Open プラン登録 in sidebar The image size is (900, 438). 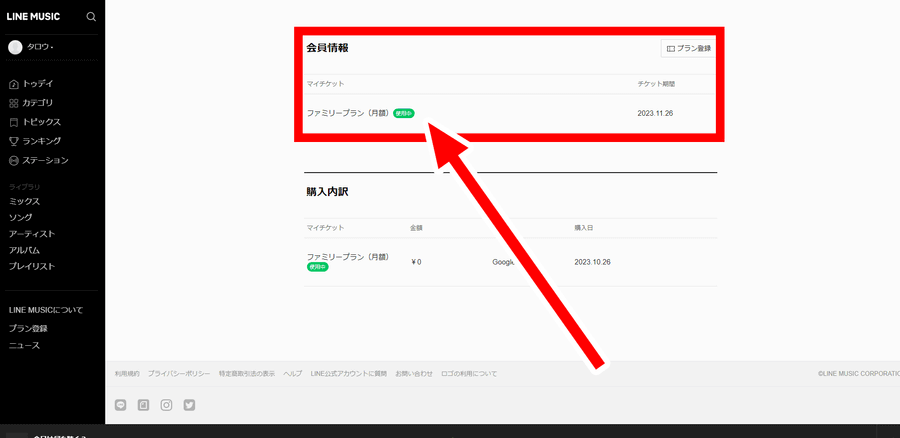(x=28, y=328)
